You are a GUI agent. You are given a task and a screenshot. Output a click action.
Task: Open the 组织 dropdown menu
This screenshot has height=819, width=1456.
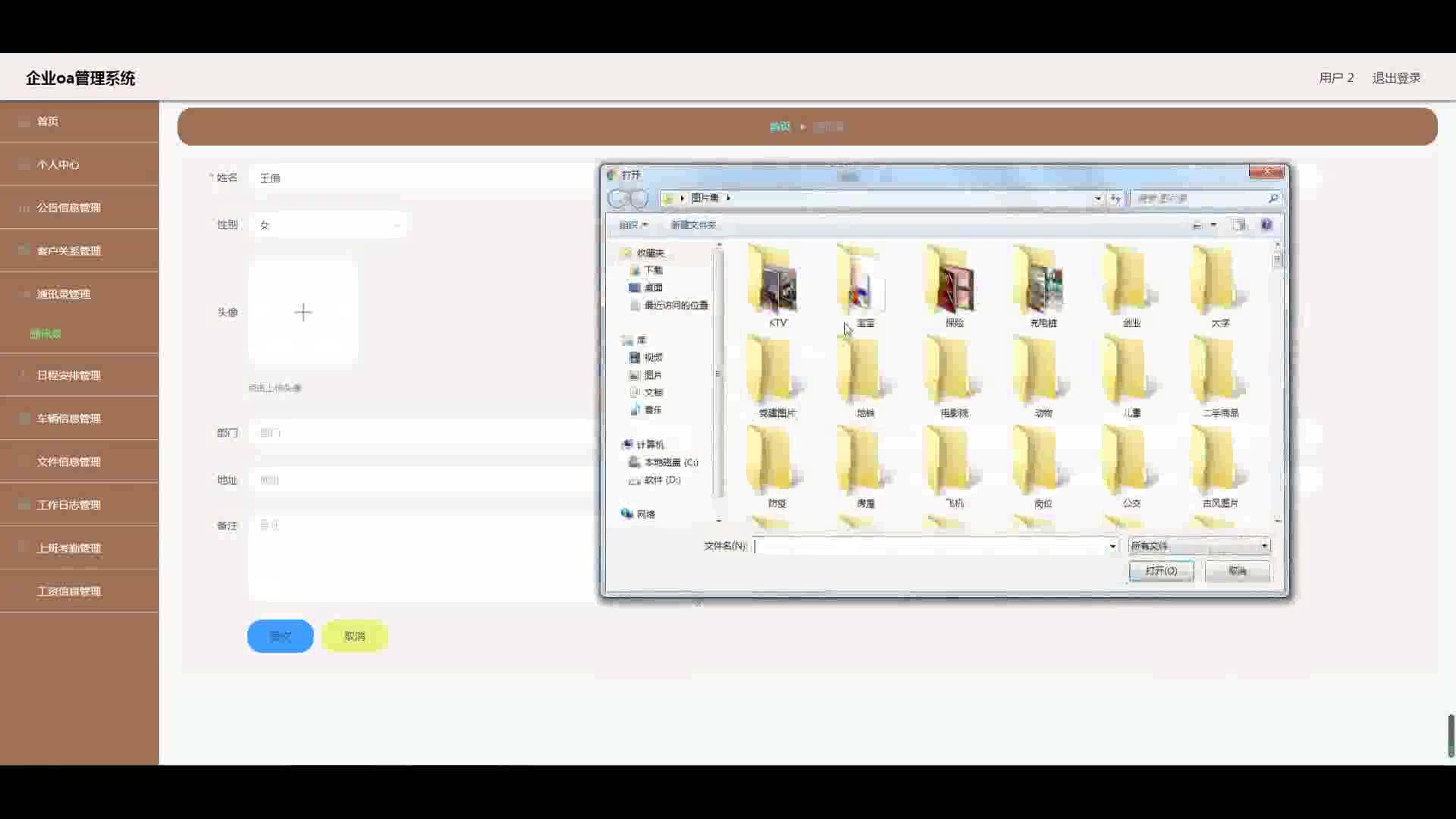tap(633, 224)
